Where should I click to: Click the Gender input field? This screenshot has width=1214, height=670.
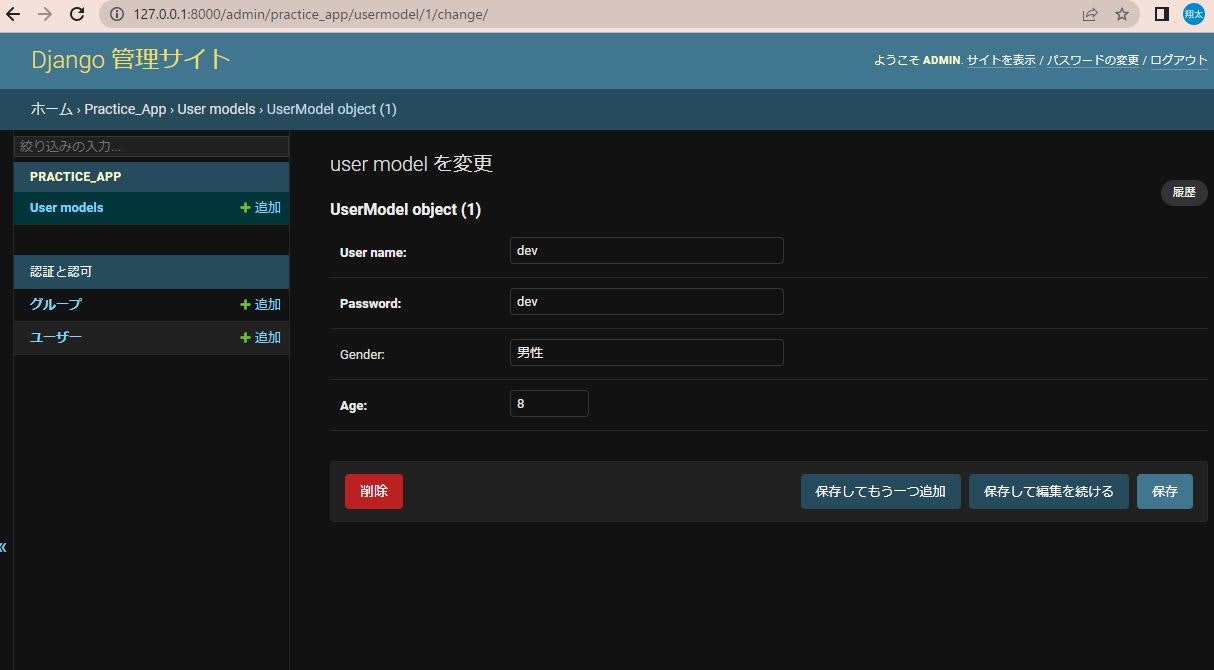pos(647,353)
